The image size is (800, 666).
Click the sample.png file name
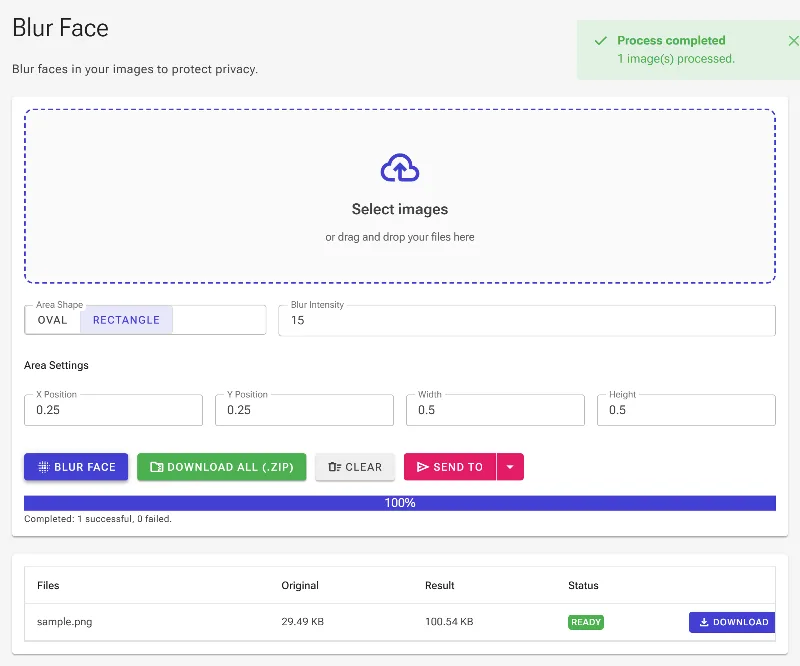[65, 622]
